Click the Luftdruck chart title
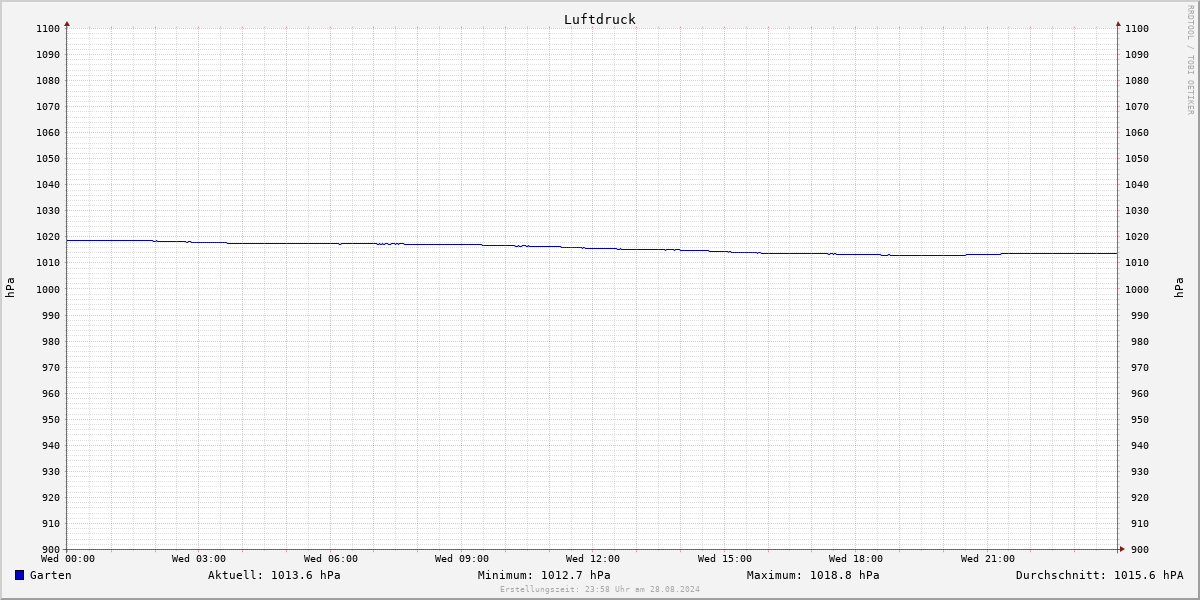The height and width of the screenshot is (600, 1200). point(600,19)
